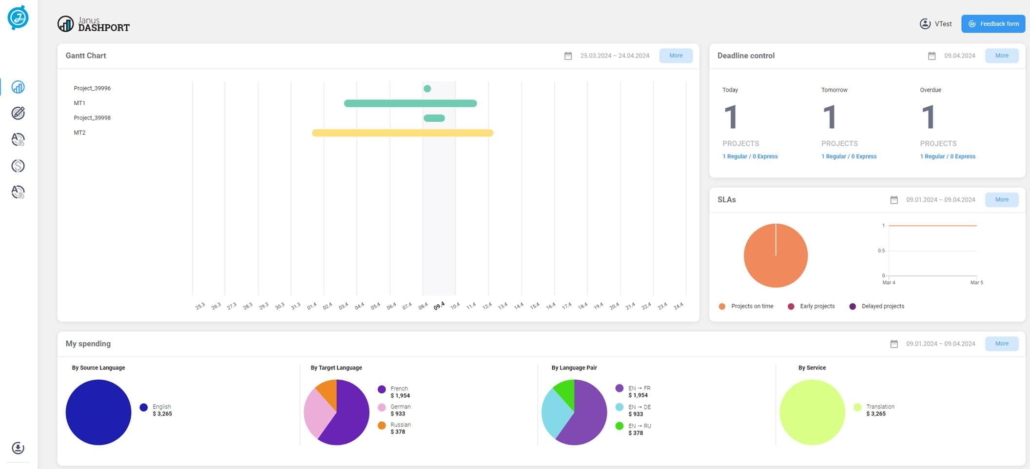Toggle Early projects legend item

click(791, 306)
